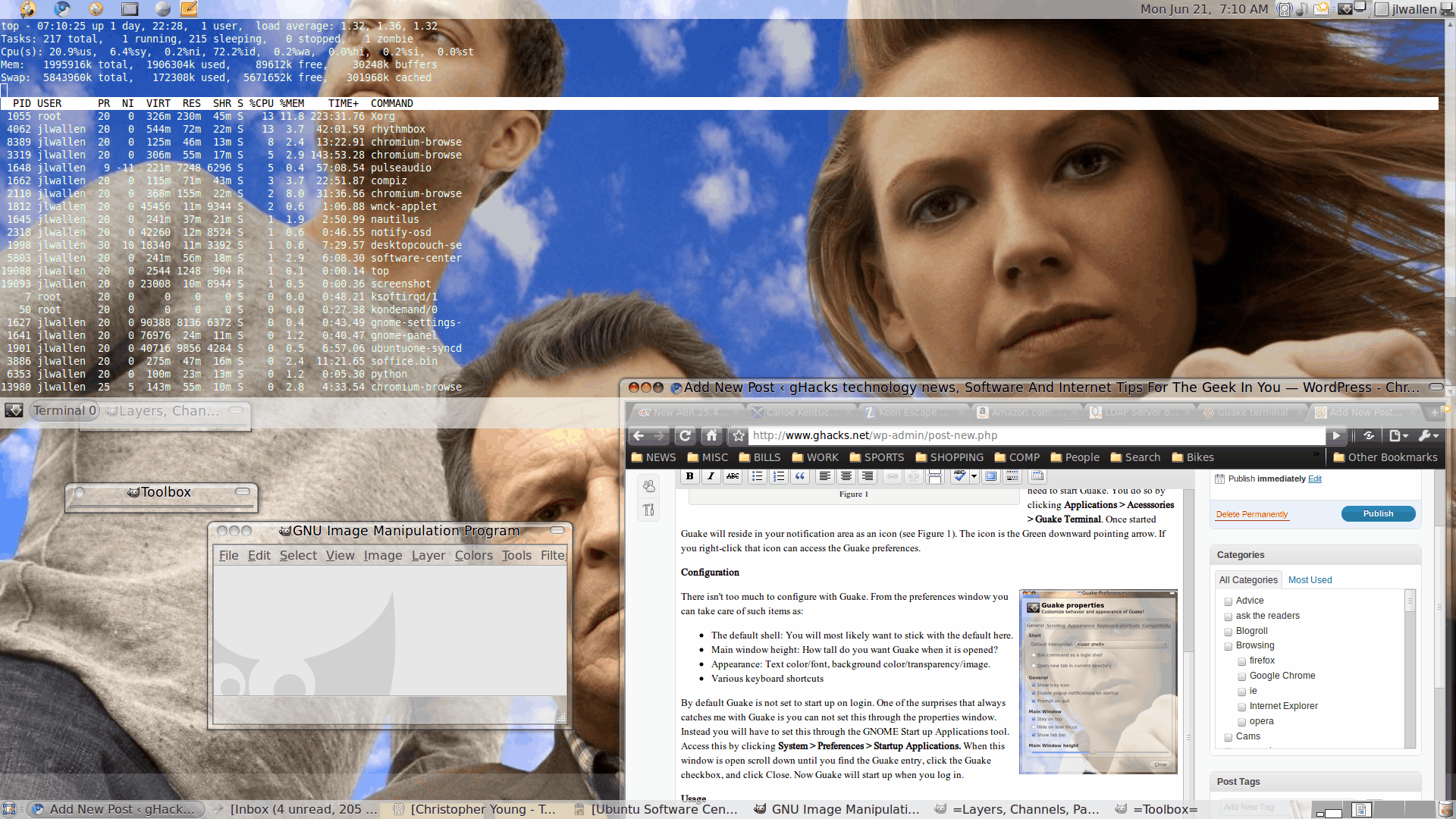
Task: Align text left in the editor
Action: tap(824, 476)
